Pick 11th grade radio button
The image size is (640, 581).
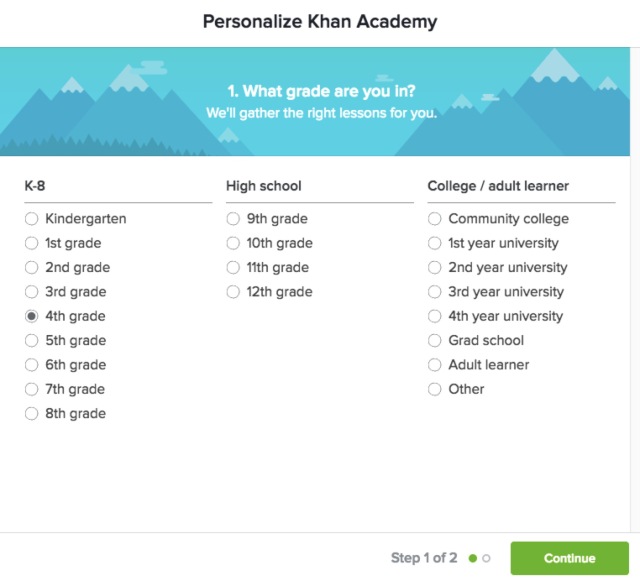coord(233,268)
